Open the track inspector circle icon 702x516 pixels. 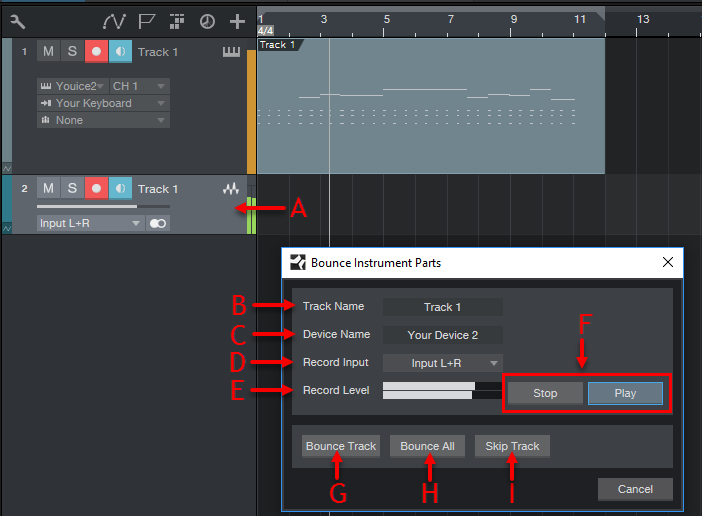click(207, 21)
